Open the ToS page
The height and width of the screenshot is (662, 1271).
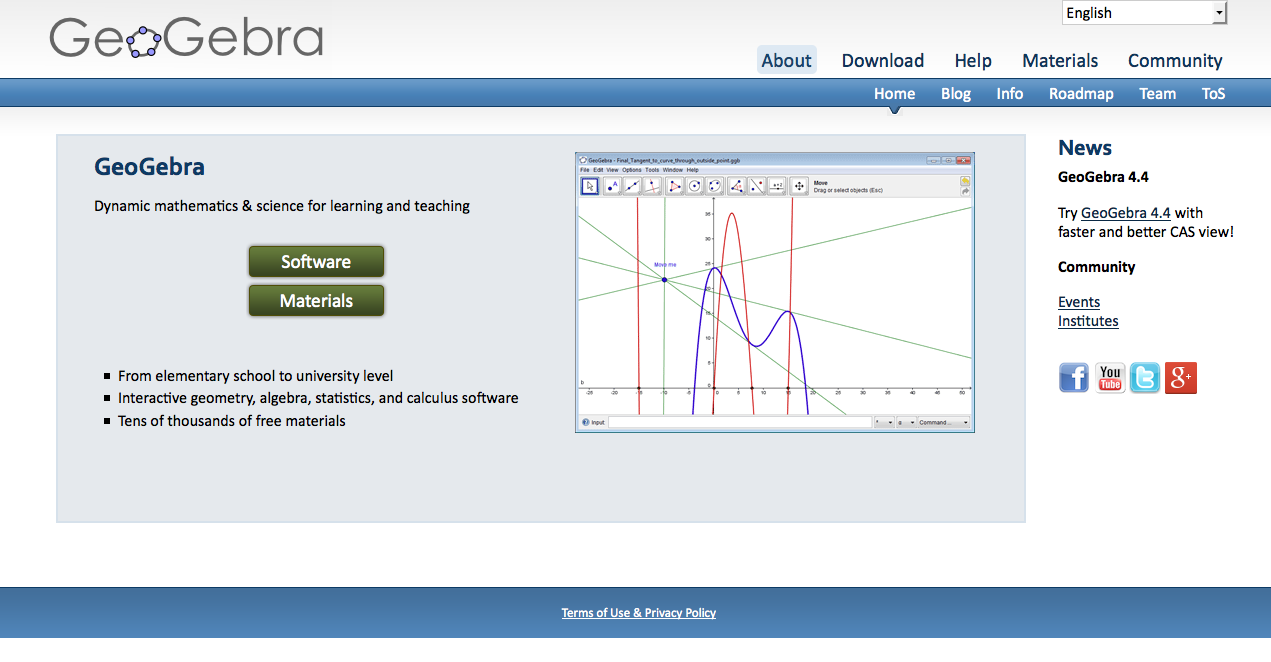click(1213, 93)
